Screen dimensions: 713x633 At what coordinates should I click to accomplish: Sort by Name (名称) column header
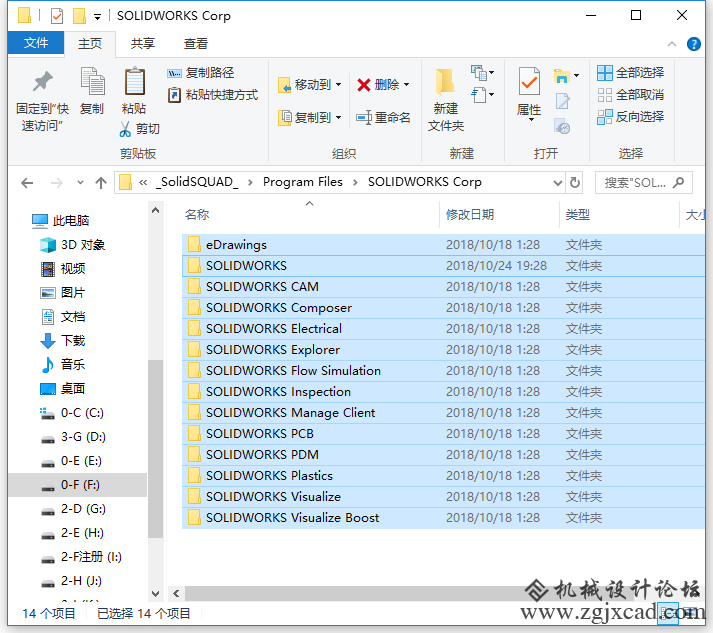tap(197, 214)
